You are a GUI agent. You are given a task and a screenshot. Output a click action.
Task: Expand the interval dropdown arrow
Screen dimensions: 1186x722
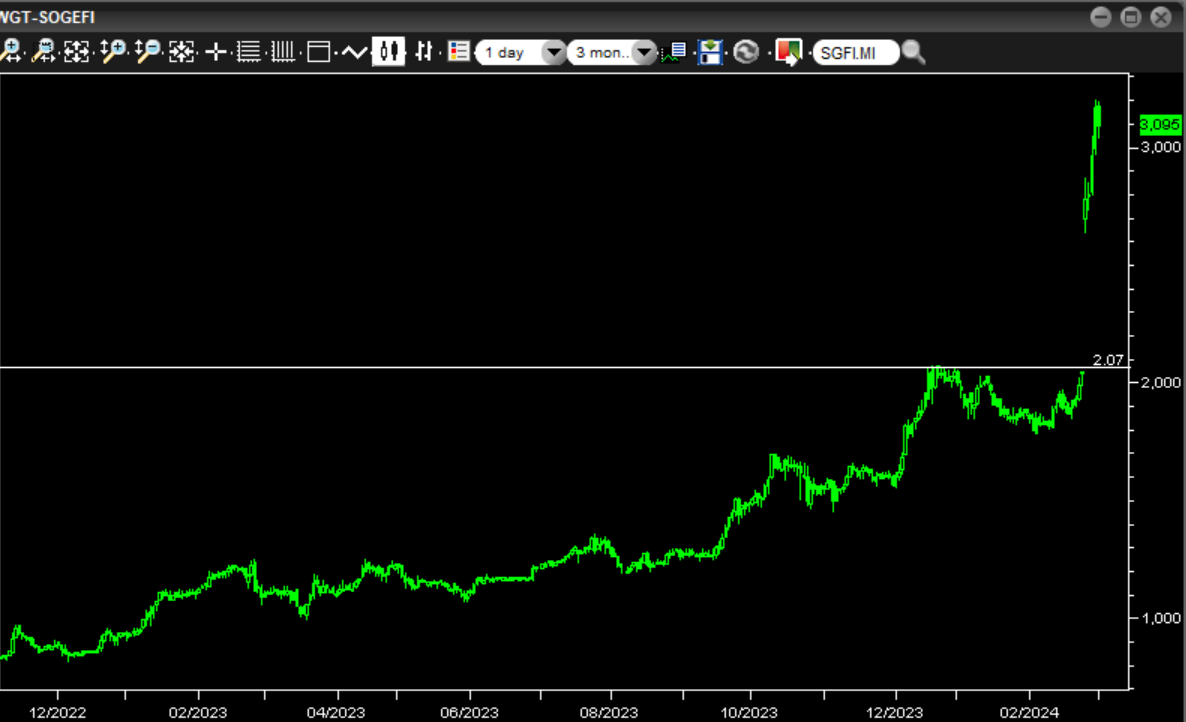pyautogui.click(x=554, y=52)
